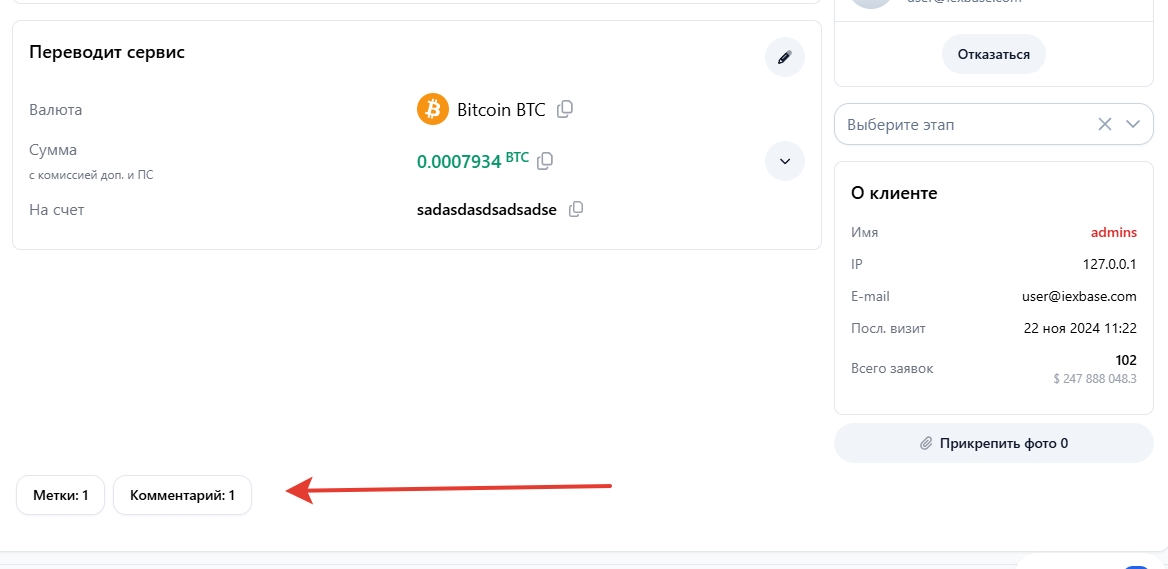
Task: Click the pencil edit icon in Переводит сервис
Action: coord(785,57)
